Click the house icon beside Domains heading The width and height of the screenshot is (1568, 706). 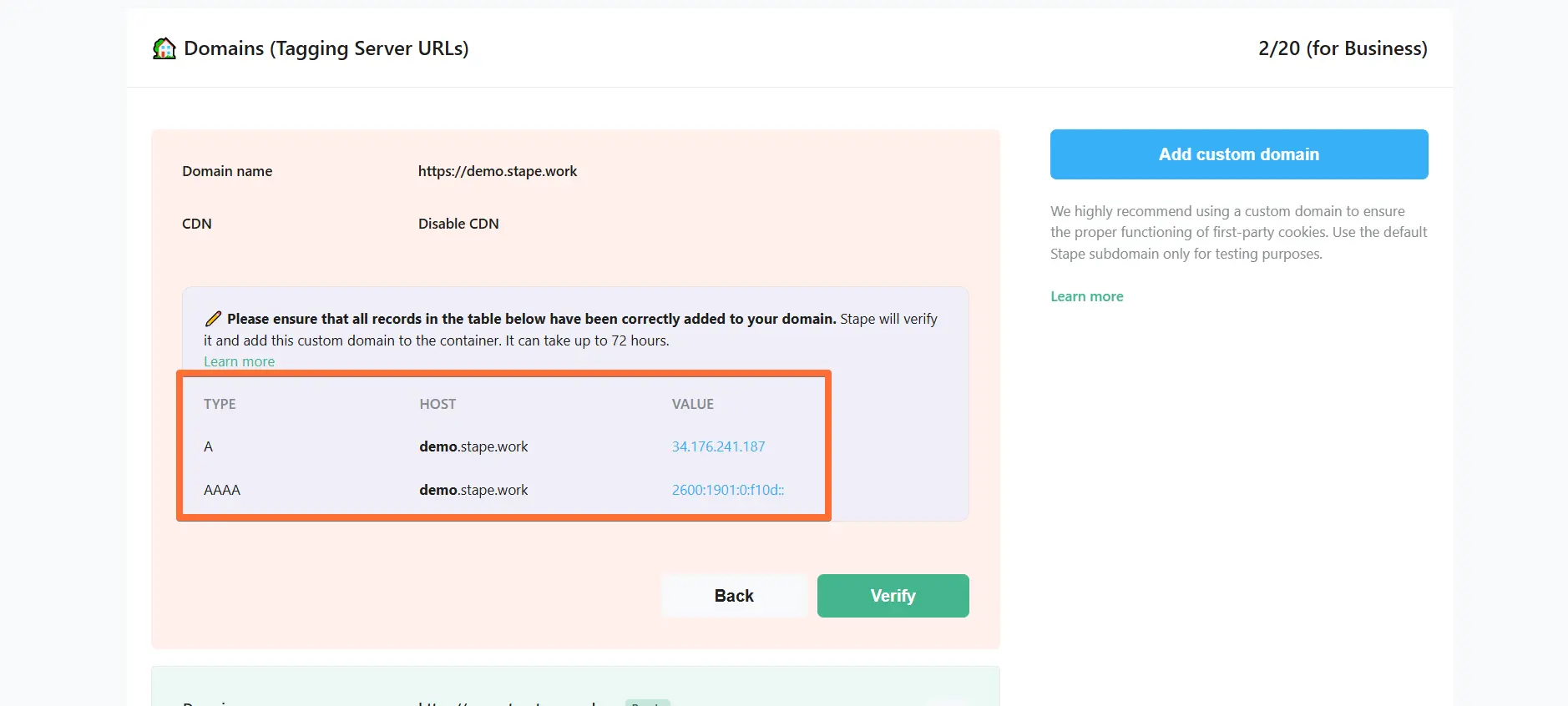pos(164,48)
